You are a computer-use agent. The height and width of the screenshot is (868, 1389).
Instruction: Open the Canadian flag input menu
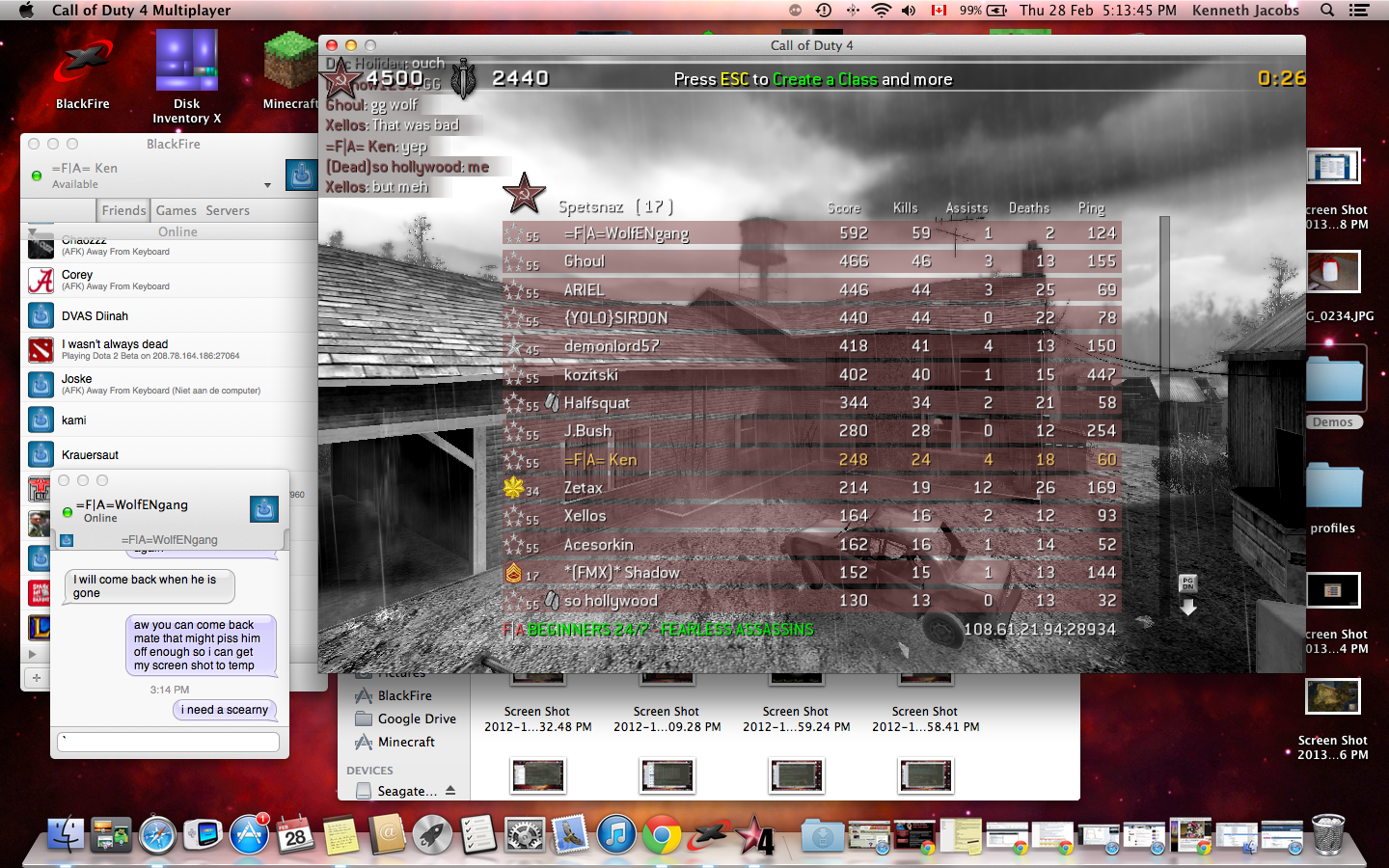pyautogui.click(x=939, y=11)
